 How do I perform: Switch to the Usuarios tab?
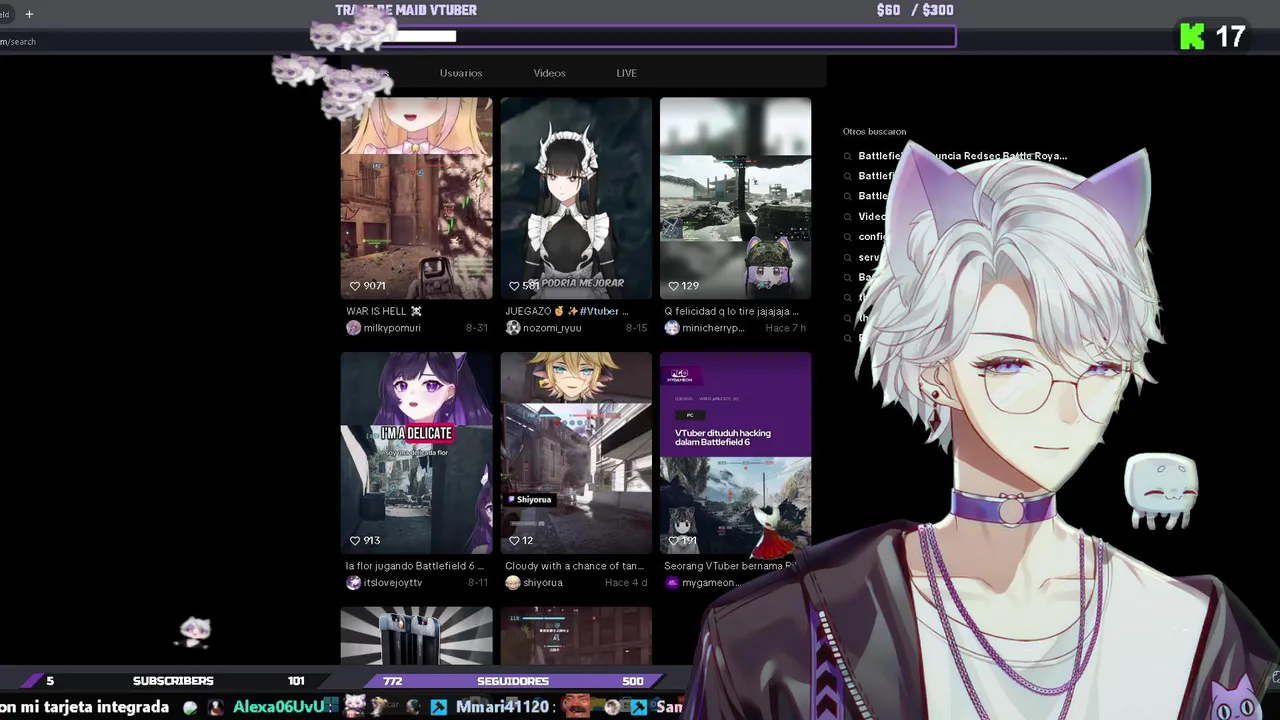tap(461, 73)
